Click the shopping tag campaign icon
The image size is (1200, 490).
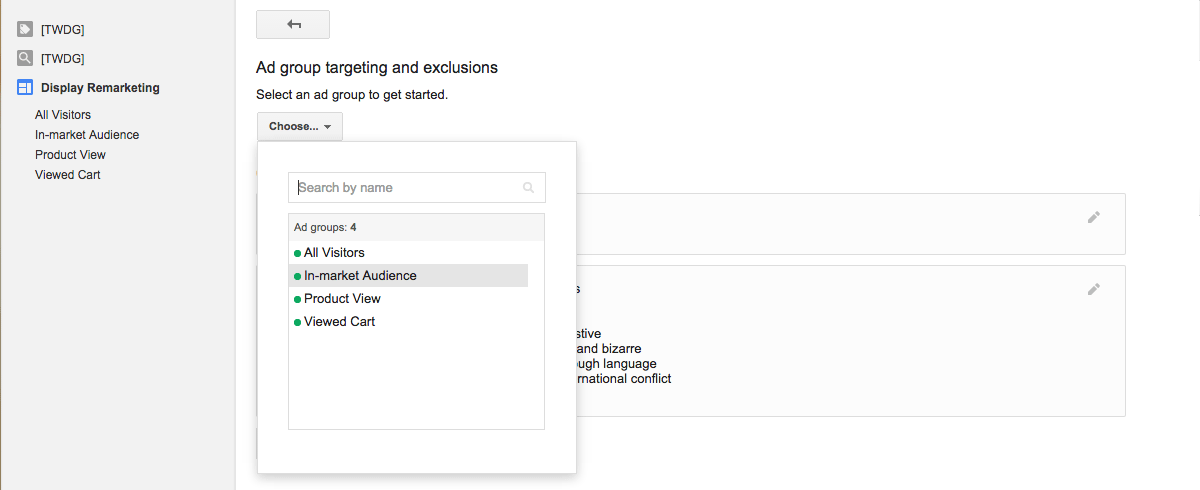point(25,29)
